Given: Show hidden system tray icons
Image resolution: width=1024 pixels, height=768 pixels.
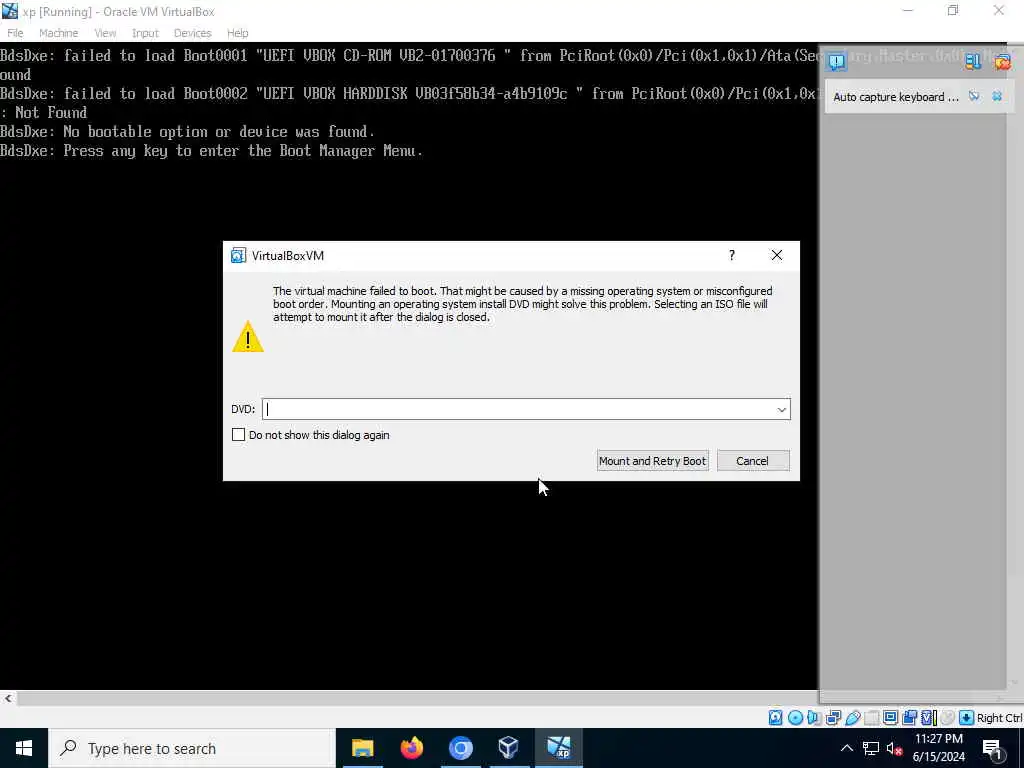Looking at the screenshot, I should coord(846,748).
